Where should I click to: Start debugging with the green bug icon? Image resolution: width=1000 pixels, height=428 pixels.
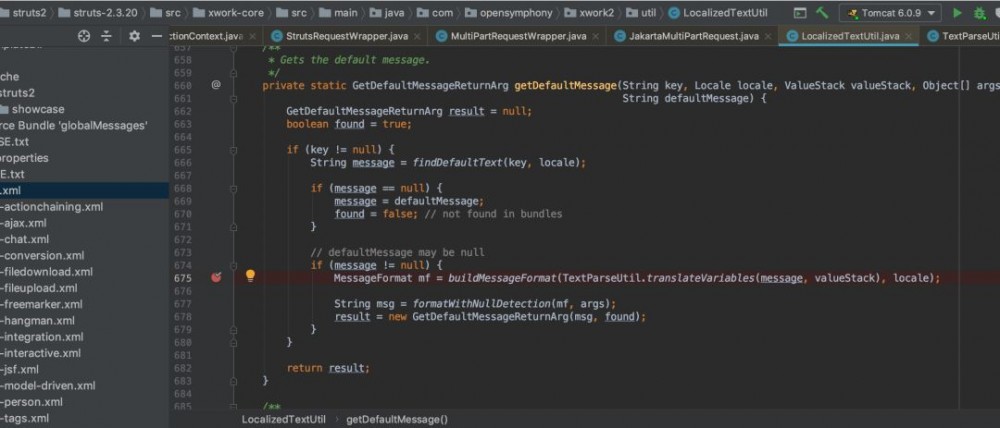coord(979,13)
